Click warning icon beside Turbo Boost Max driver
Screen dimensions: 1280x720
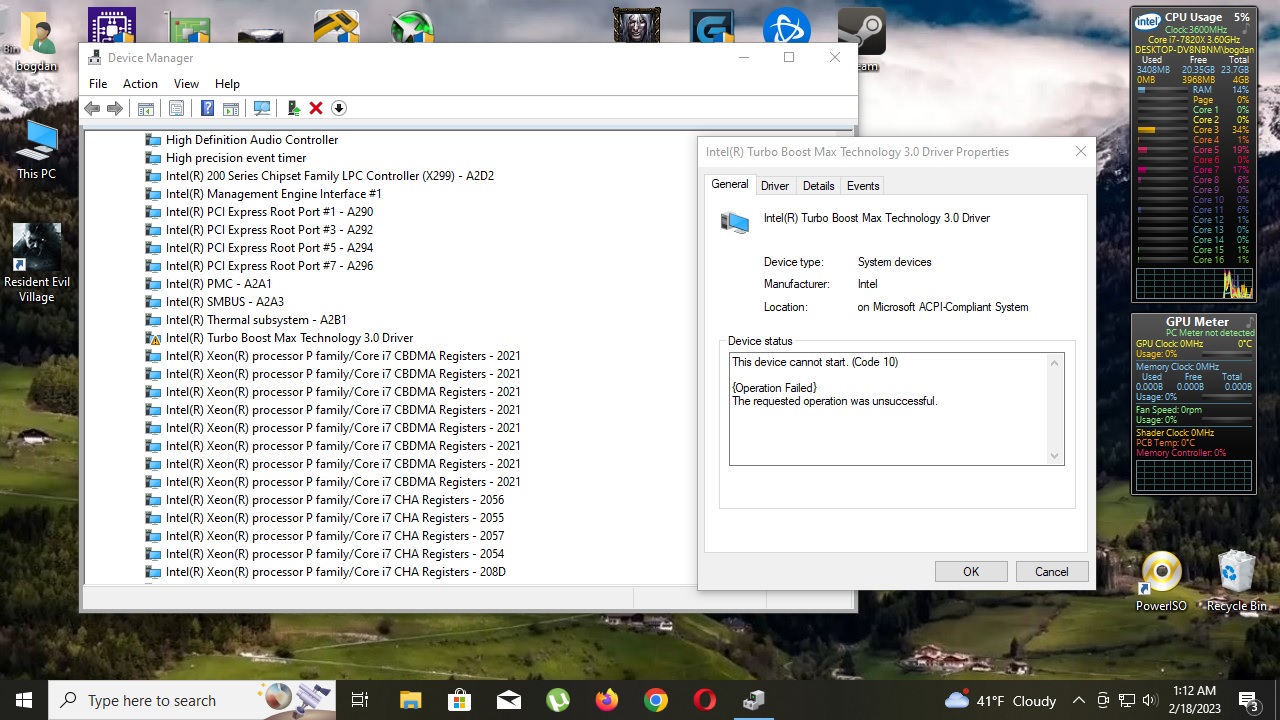[x=153, y=338]
